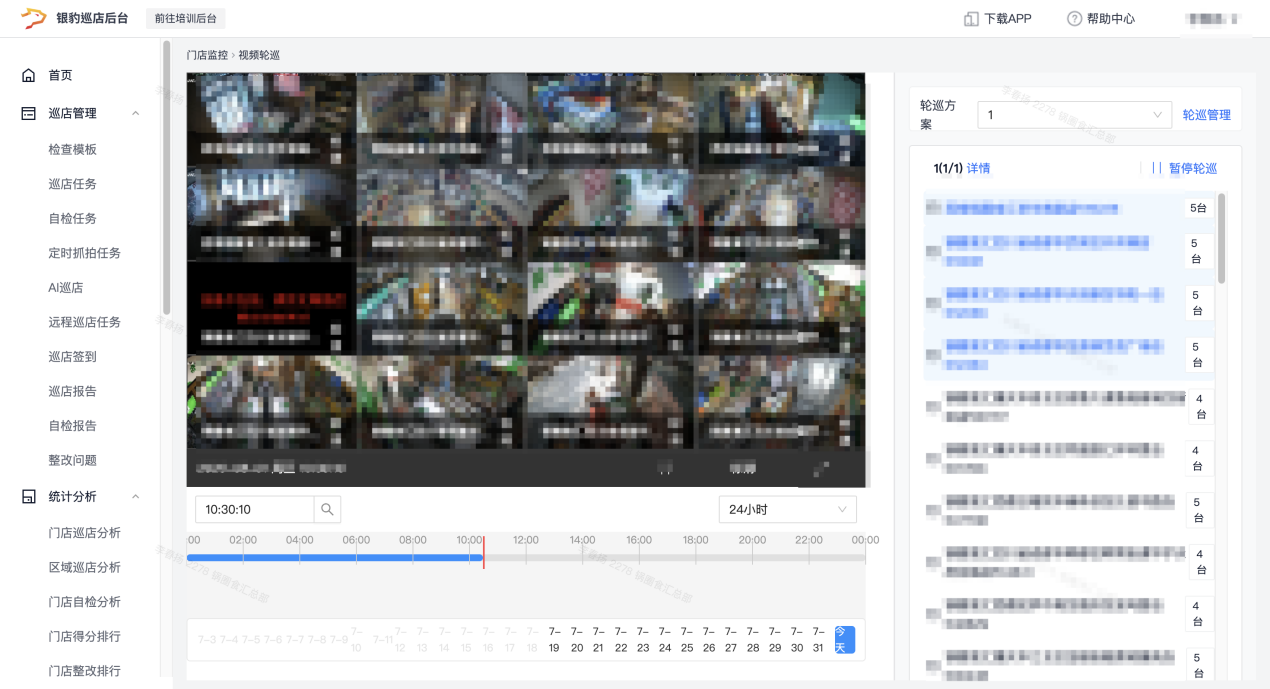The image size is (1270, 689).
Task: Click the 银豹 logo in header
Action: click(34, 18)
